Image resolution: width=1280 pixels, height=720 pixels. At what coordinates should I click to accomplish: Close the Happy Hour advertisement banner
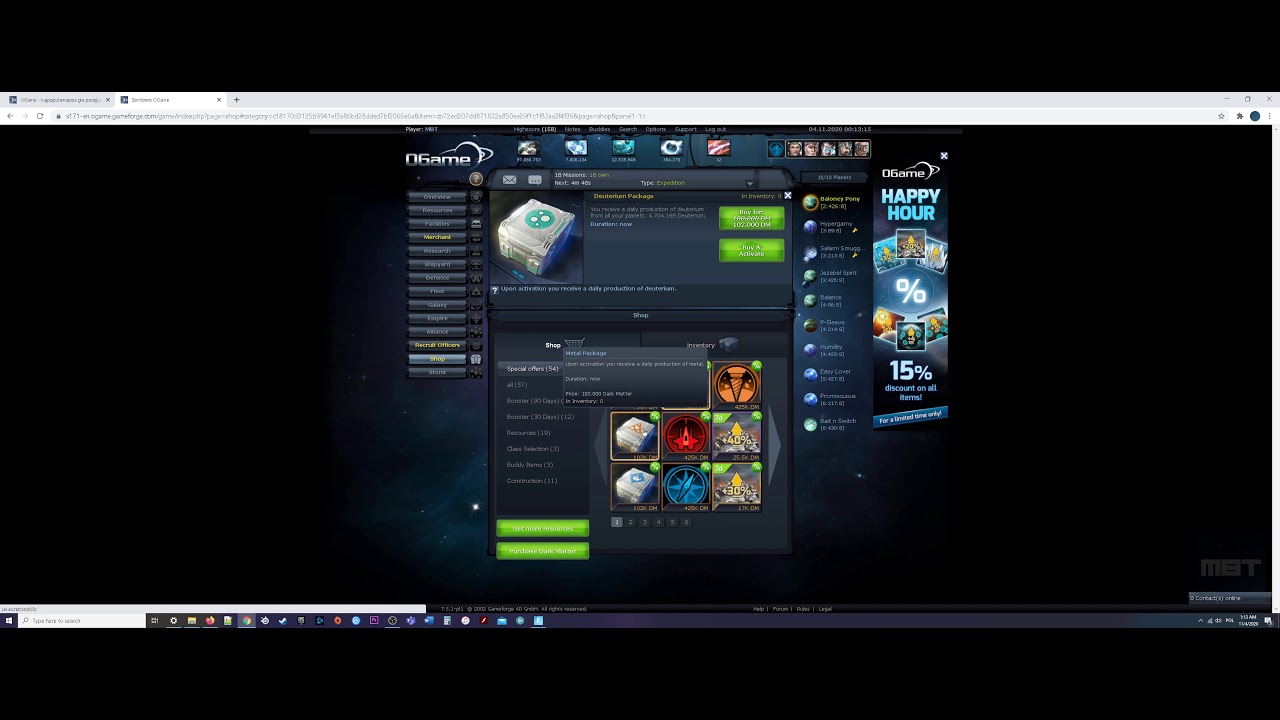tap(943, 156)
